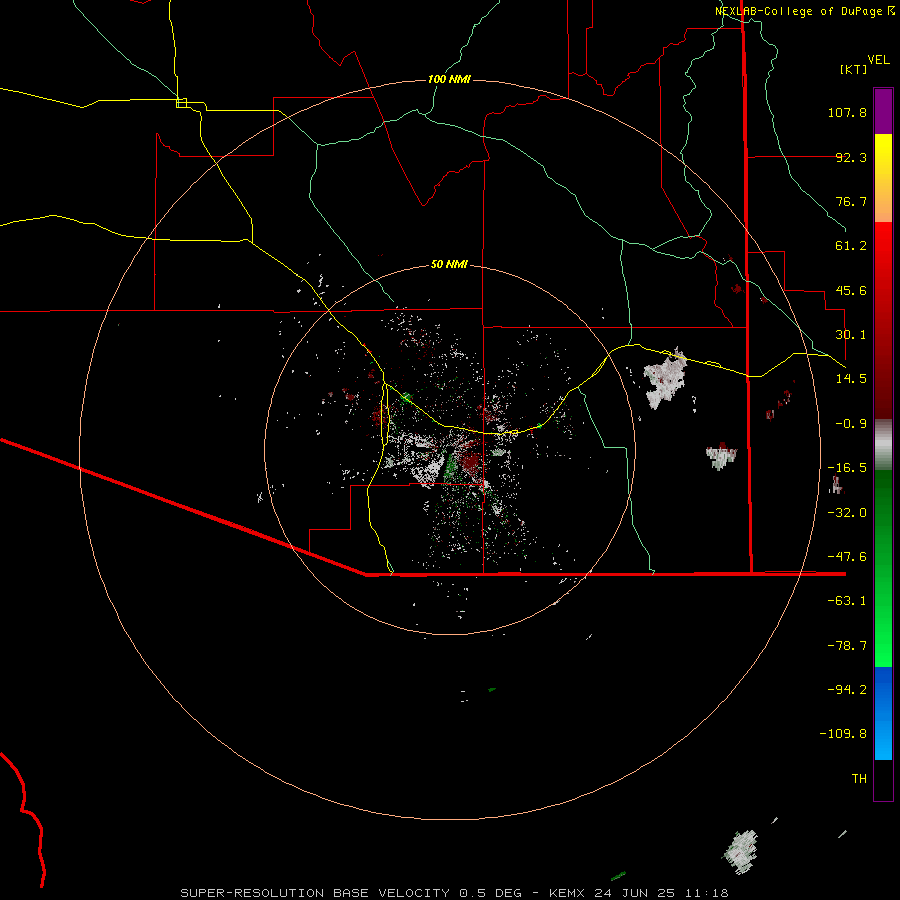The image size is (900, 900).
Task: Click the yellow-orange segment of the color bar
Action: click(x=883, y=178)
